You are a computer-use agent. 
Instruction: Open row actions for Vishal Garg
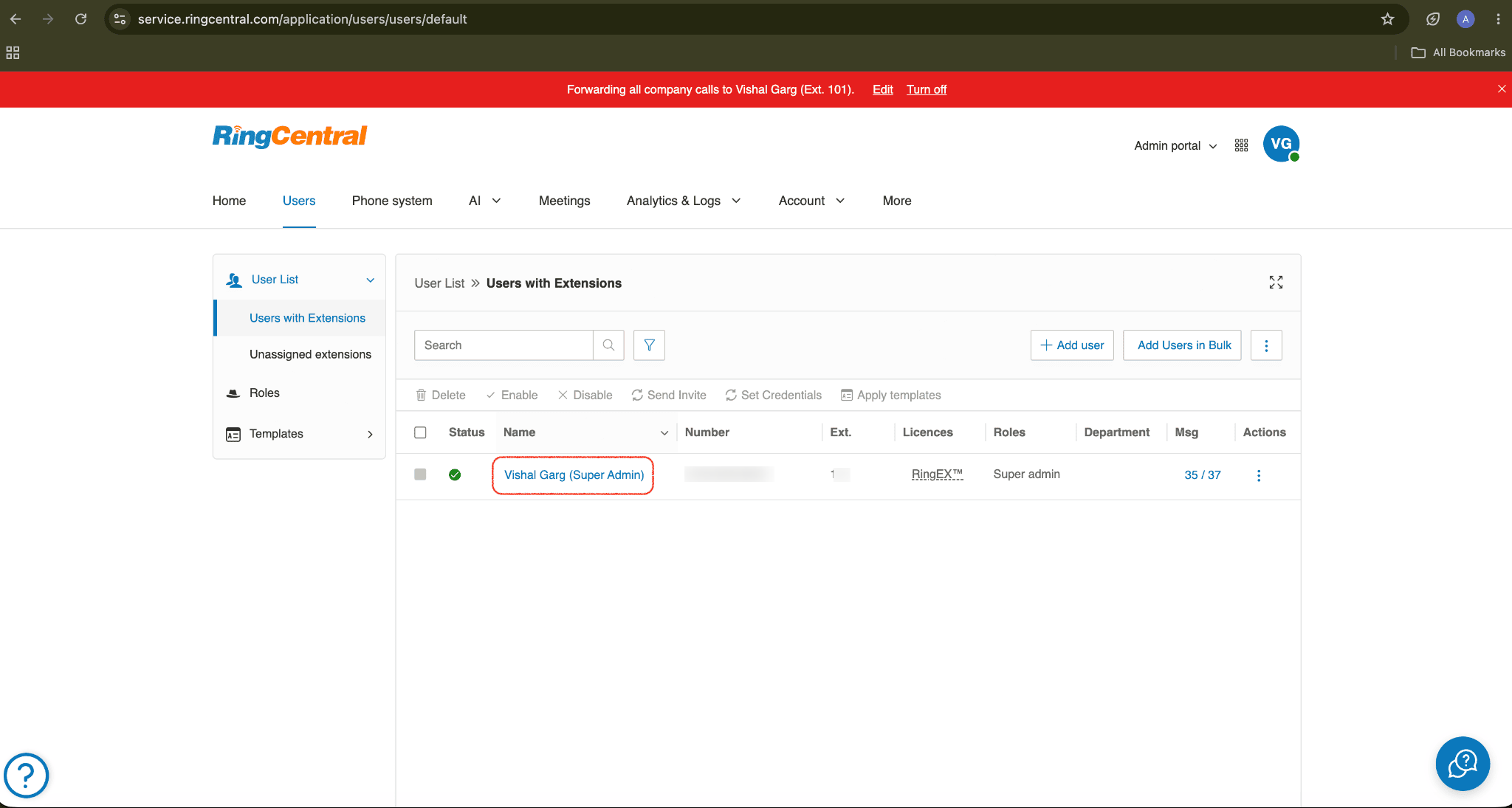(1259, 475)
